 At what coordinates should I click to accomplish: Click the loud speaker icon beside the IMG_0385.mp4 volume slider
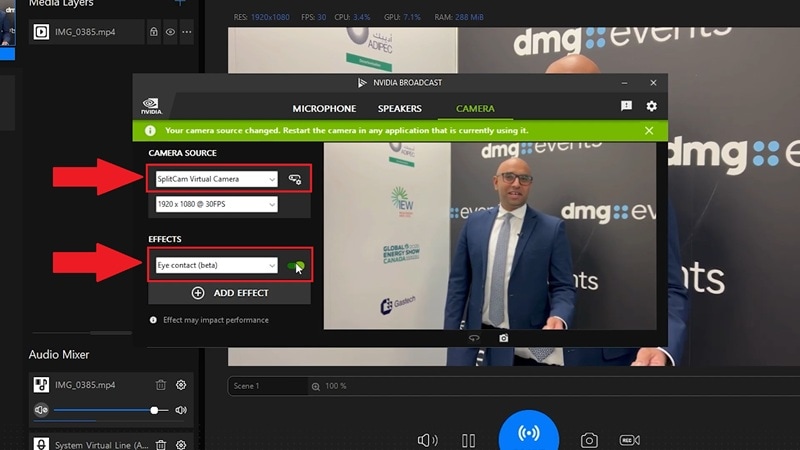pos(181,410)
